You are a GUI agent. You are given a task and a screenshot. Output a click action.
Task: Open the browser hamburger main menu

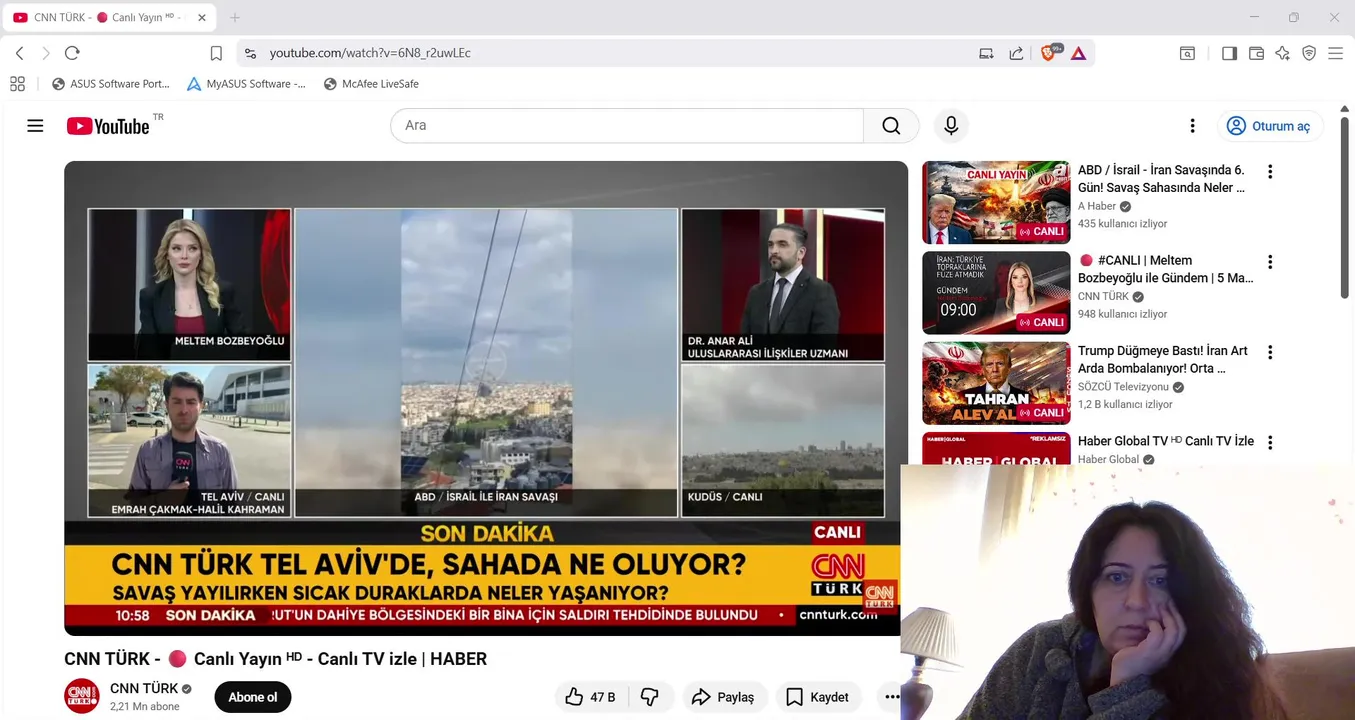1335,53
